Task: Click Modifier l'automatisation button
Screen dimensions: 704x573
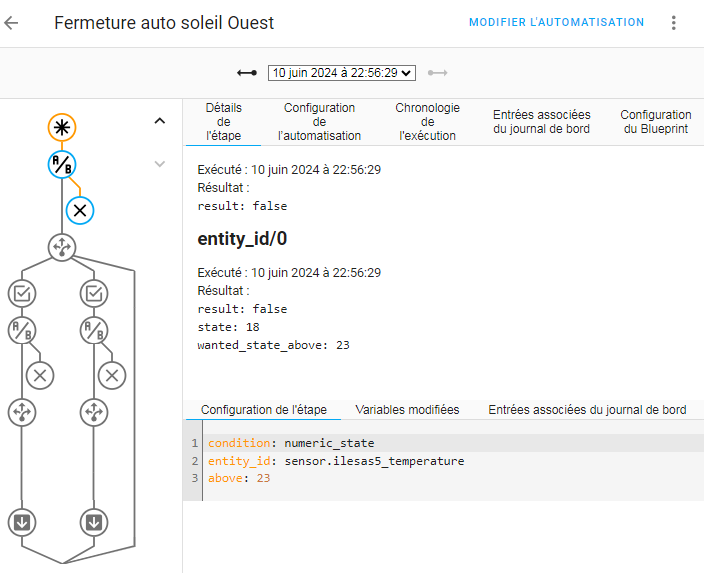Action: click(x=556, y=22)
